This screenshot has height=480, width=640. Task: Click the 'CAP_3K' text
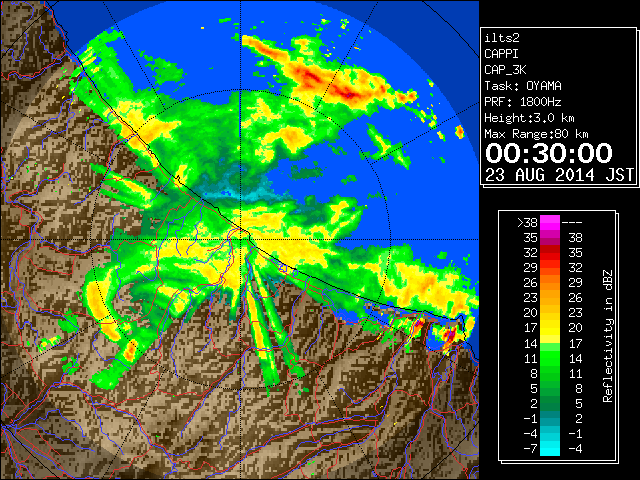(505, 70)
